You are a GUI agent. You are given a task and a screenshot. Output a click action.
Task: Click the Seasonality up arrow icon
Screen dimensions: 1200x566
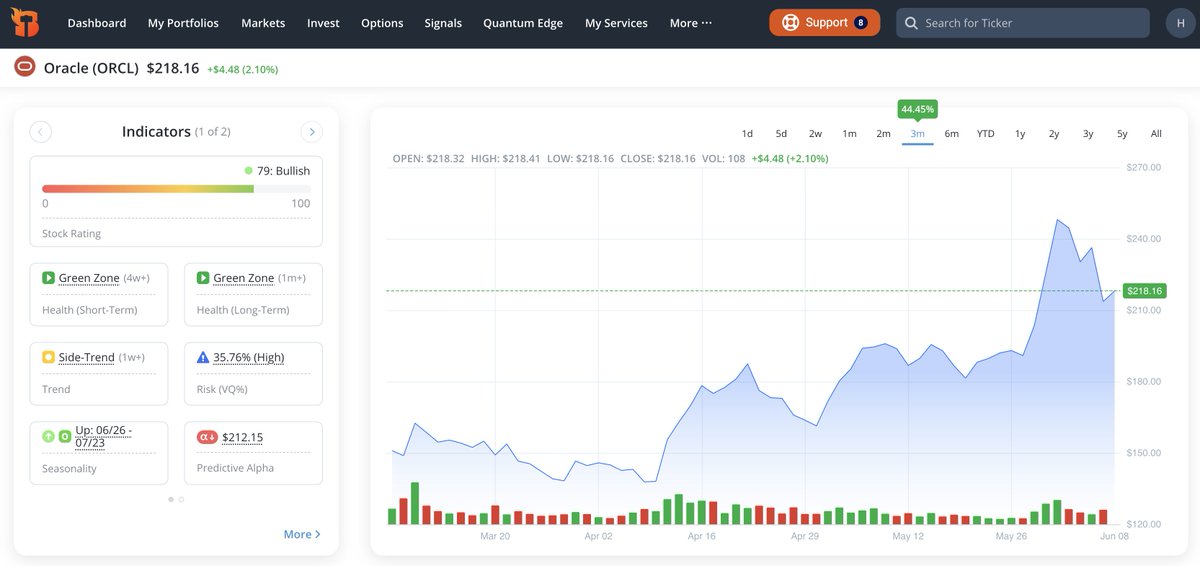click(x=48, y=436)
